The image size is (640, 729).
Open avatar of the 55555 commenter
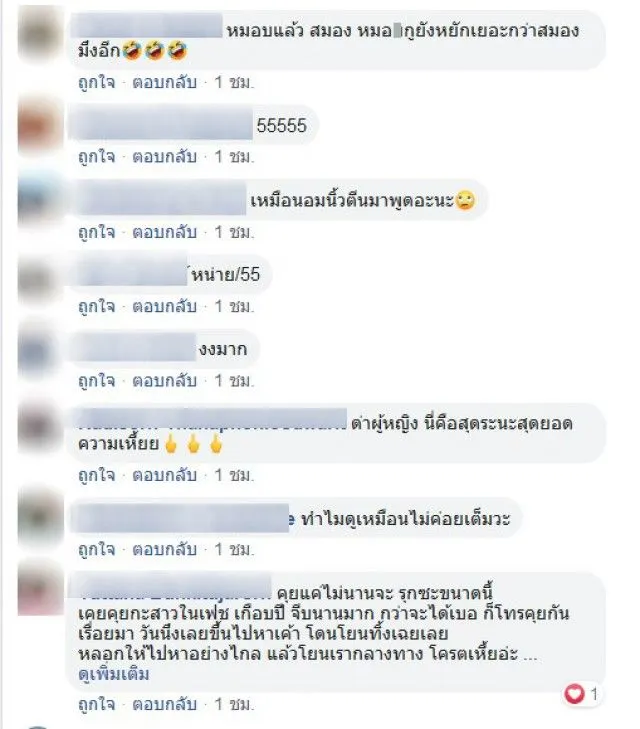[41, 126]
